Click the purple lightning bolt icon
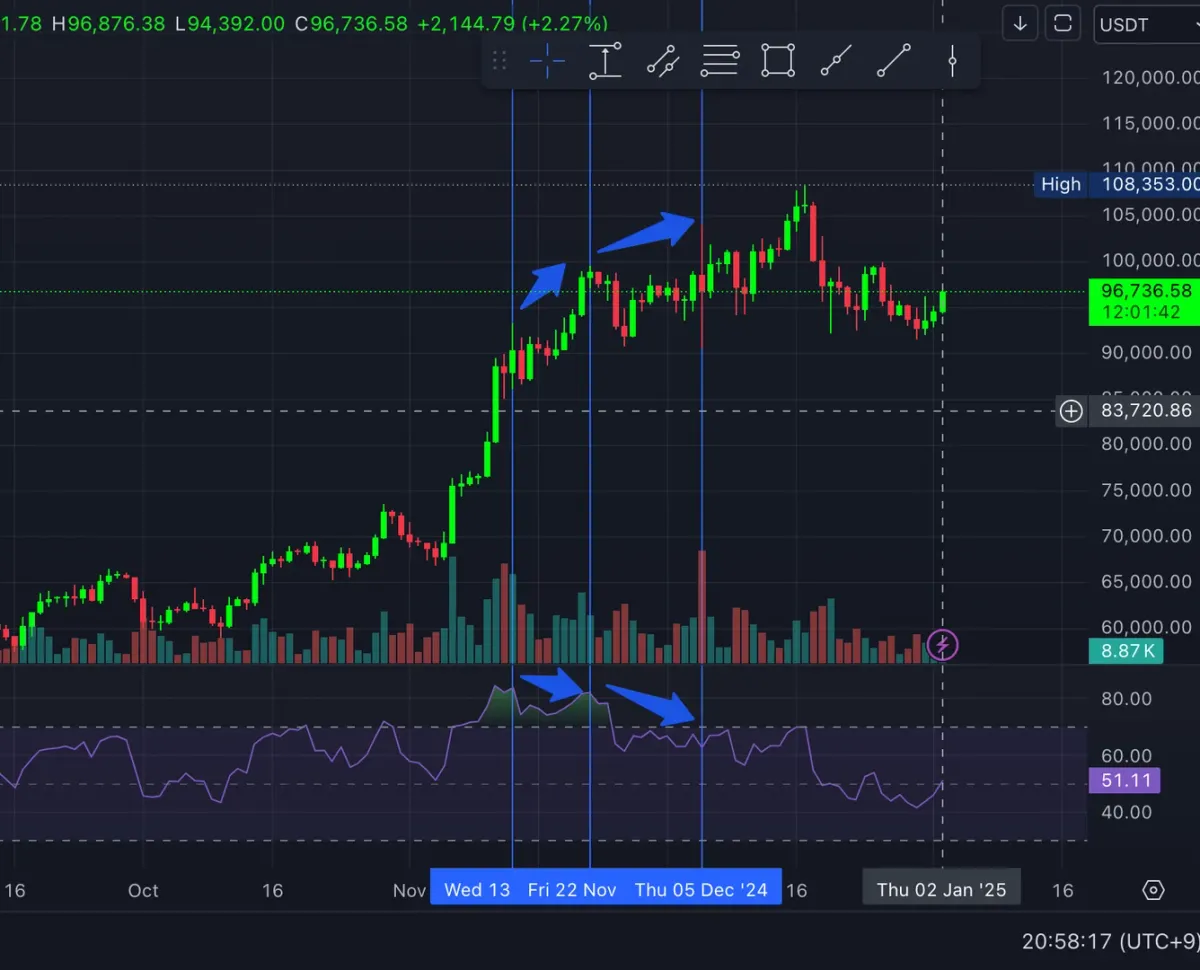The width and height of the screenshot is (1200, 970). coord(943,645)
